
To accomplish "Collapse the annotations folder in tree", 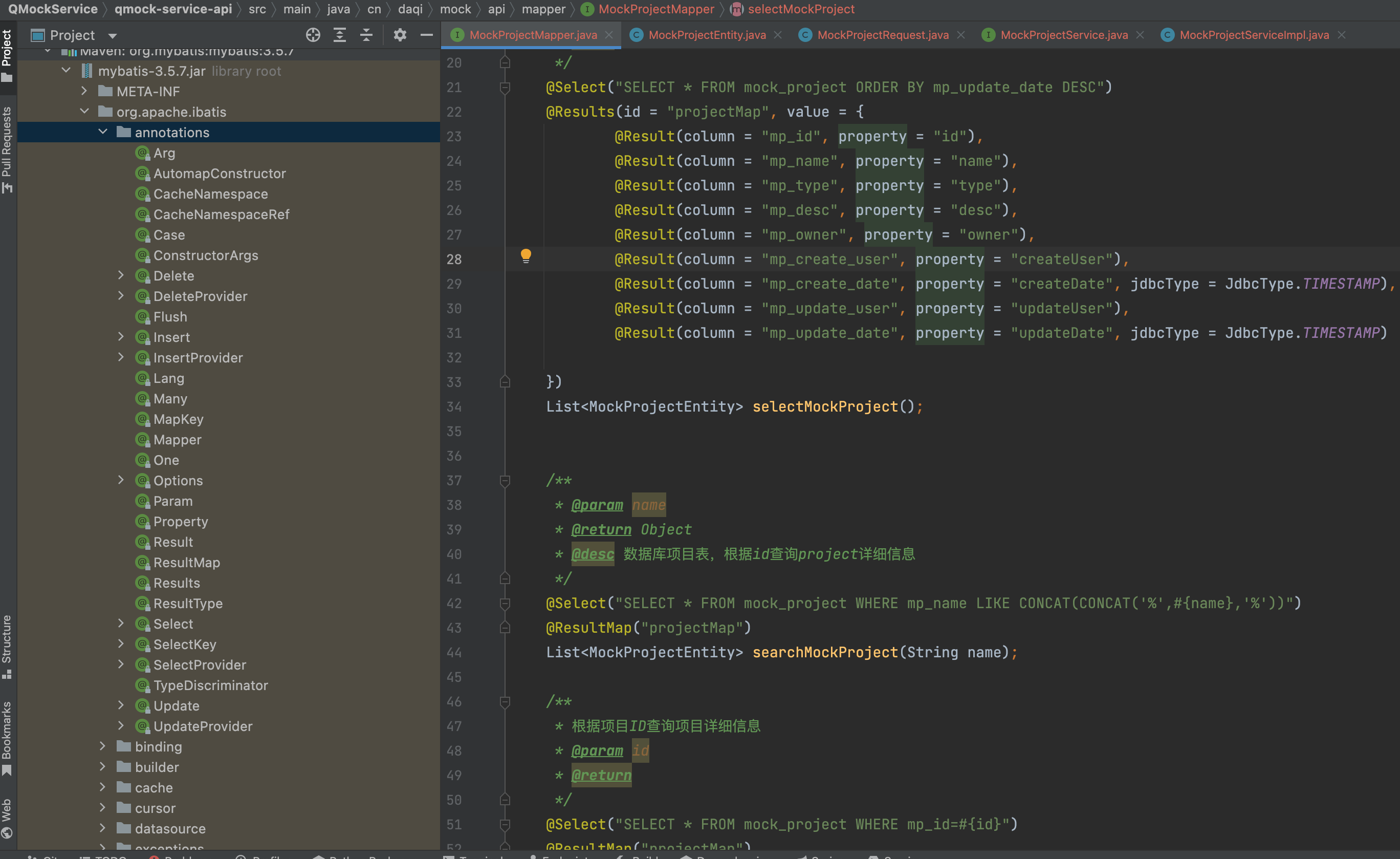I will pyautogui.click(x=103, y=132).
